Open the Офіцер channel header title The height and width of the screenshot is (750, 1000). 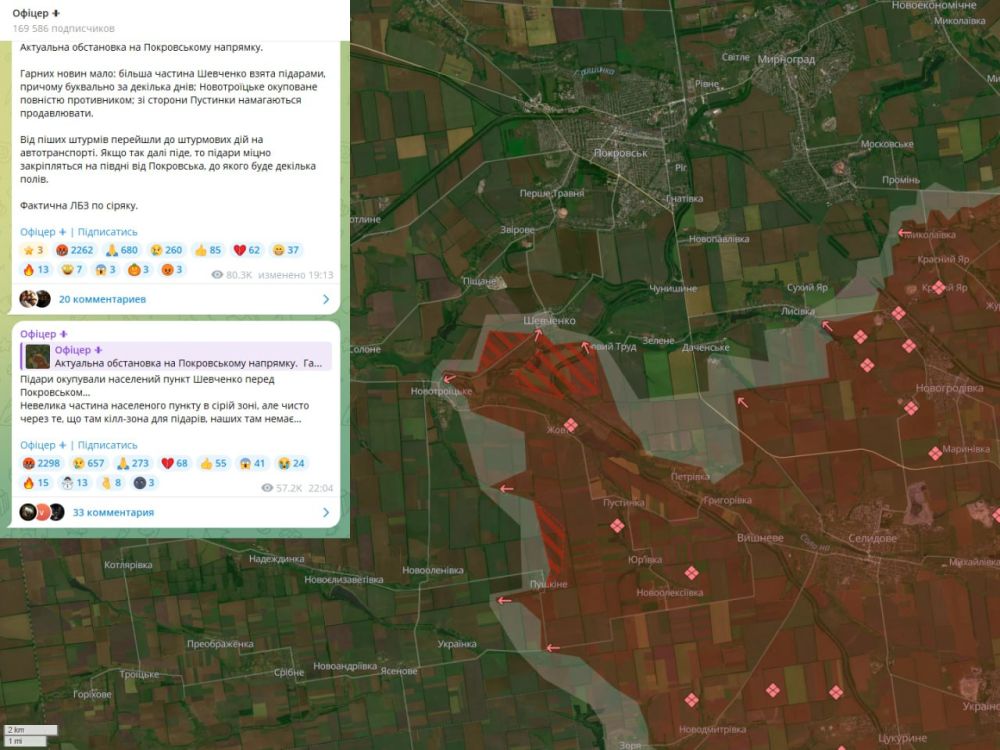[35, 12]
